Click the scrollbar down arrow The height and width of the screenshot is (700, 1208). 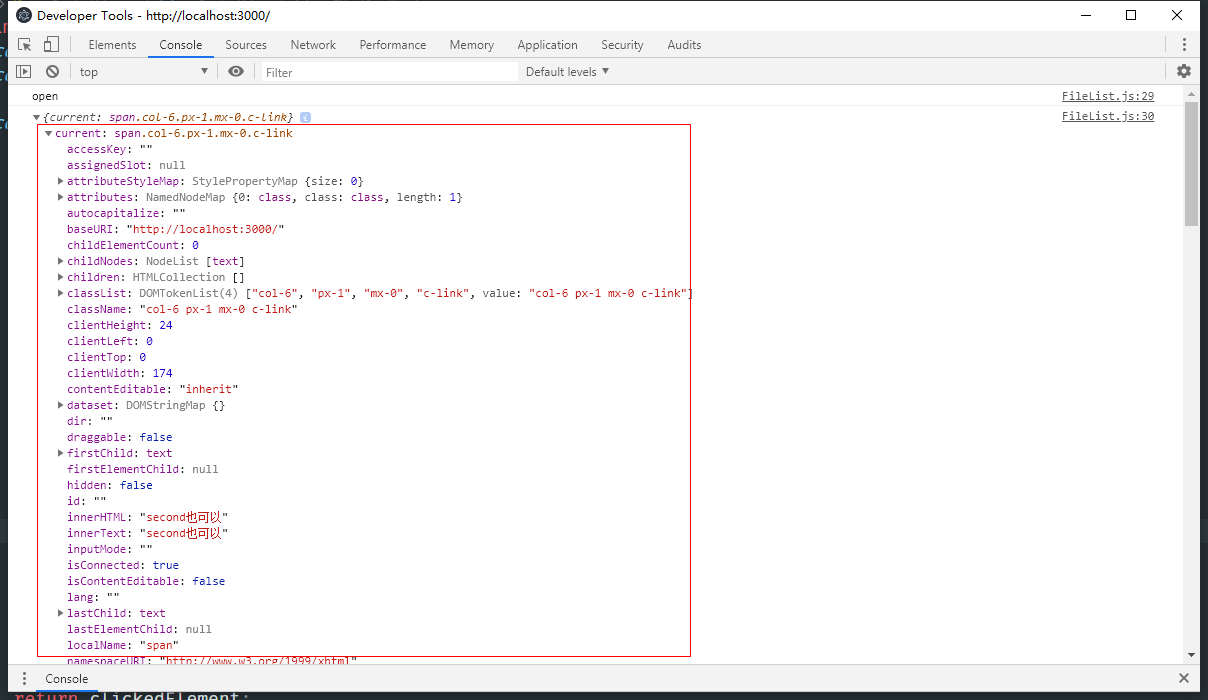click(x=1191, y=654)
